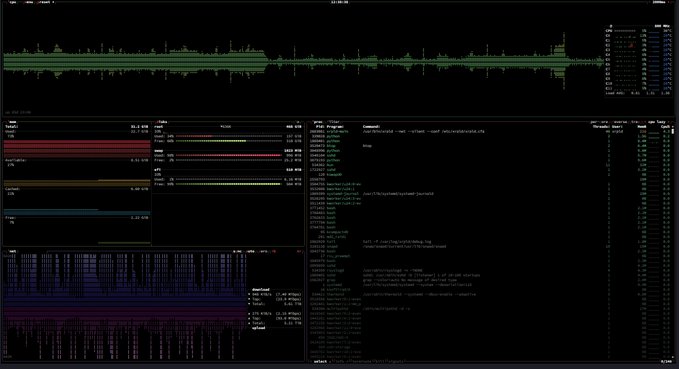Click the User column header
This screenshot has width=679, height=369.
coord(617,127)
